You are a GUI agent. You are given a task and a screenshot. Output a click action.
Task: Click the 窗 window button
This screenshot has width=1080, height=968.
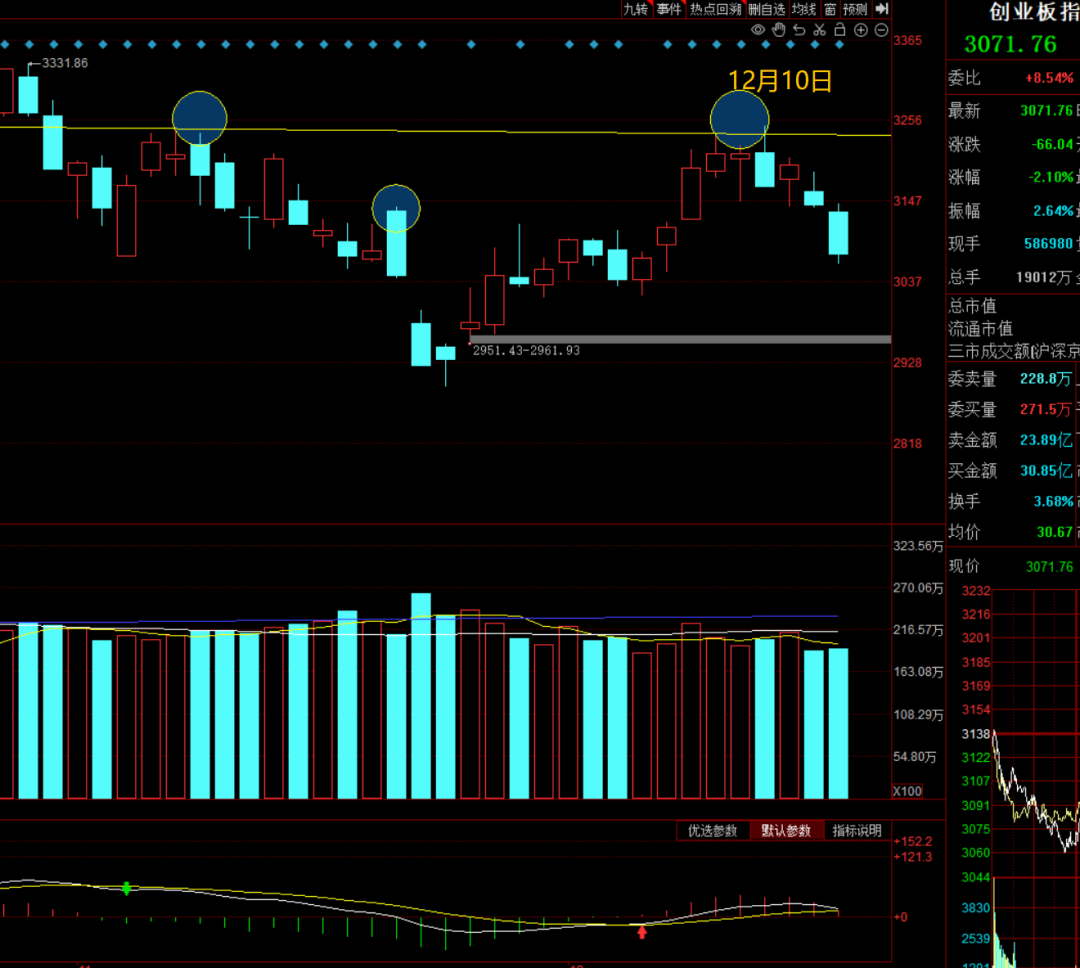point(830,9)
